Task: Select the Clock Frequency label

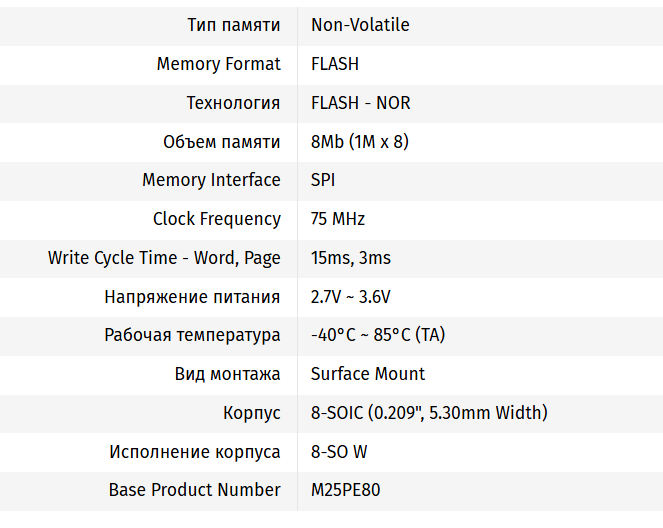Action: (x=216, y=219)
